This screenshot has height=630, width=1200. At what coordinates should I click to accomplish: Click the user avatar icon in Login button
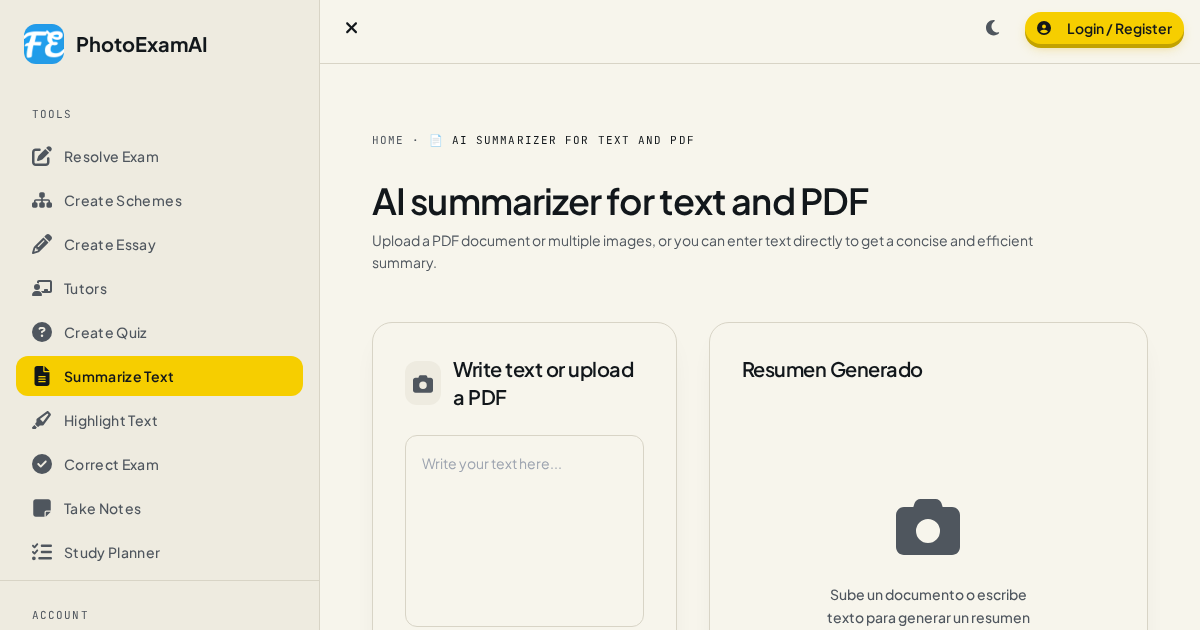(x=1044, y=28)
